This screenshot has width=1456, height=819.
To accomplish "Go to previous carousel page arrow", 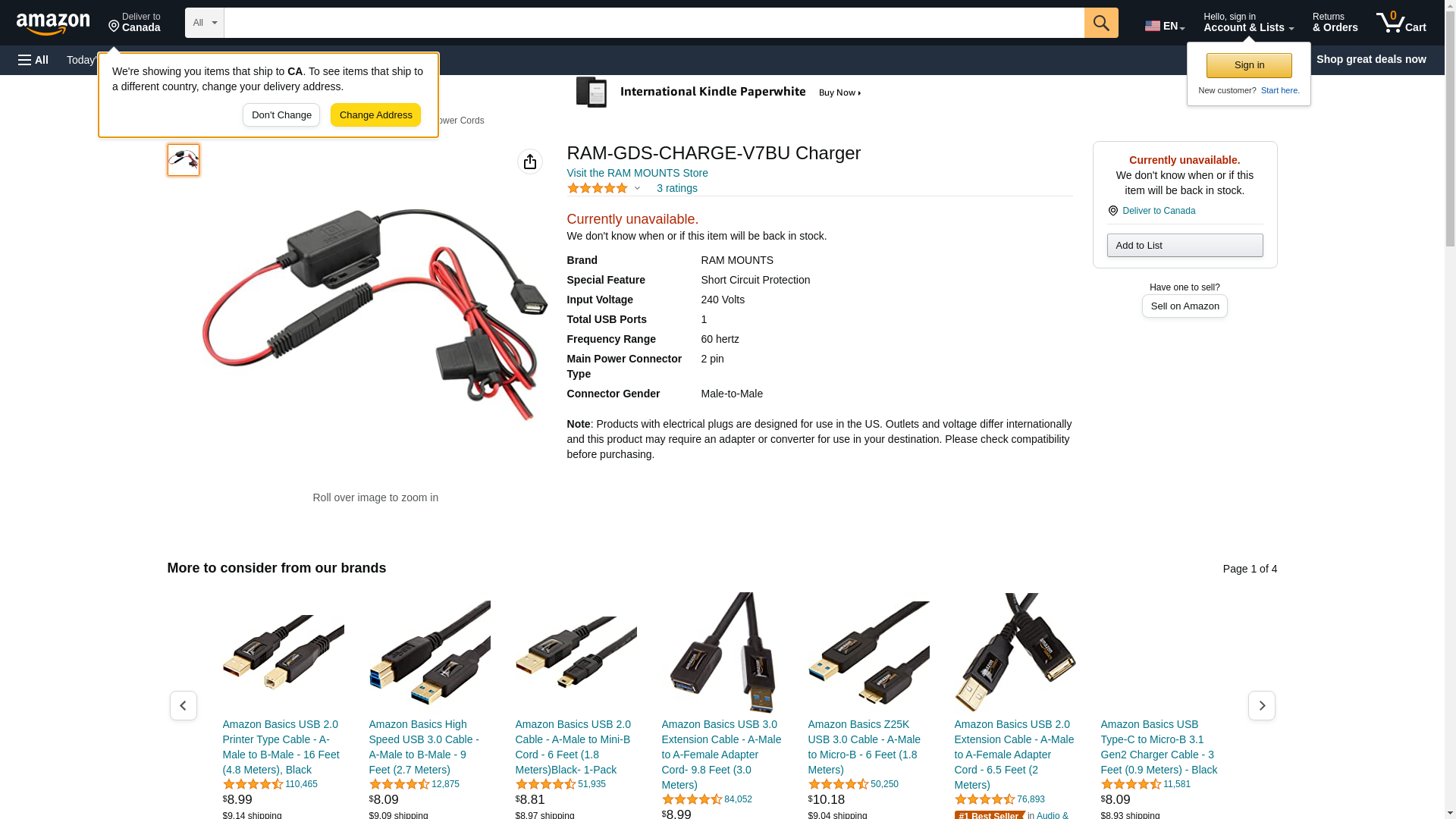I will 184,706.
